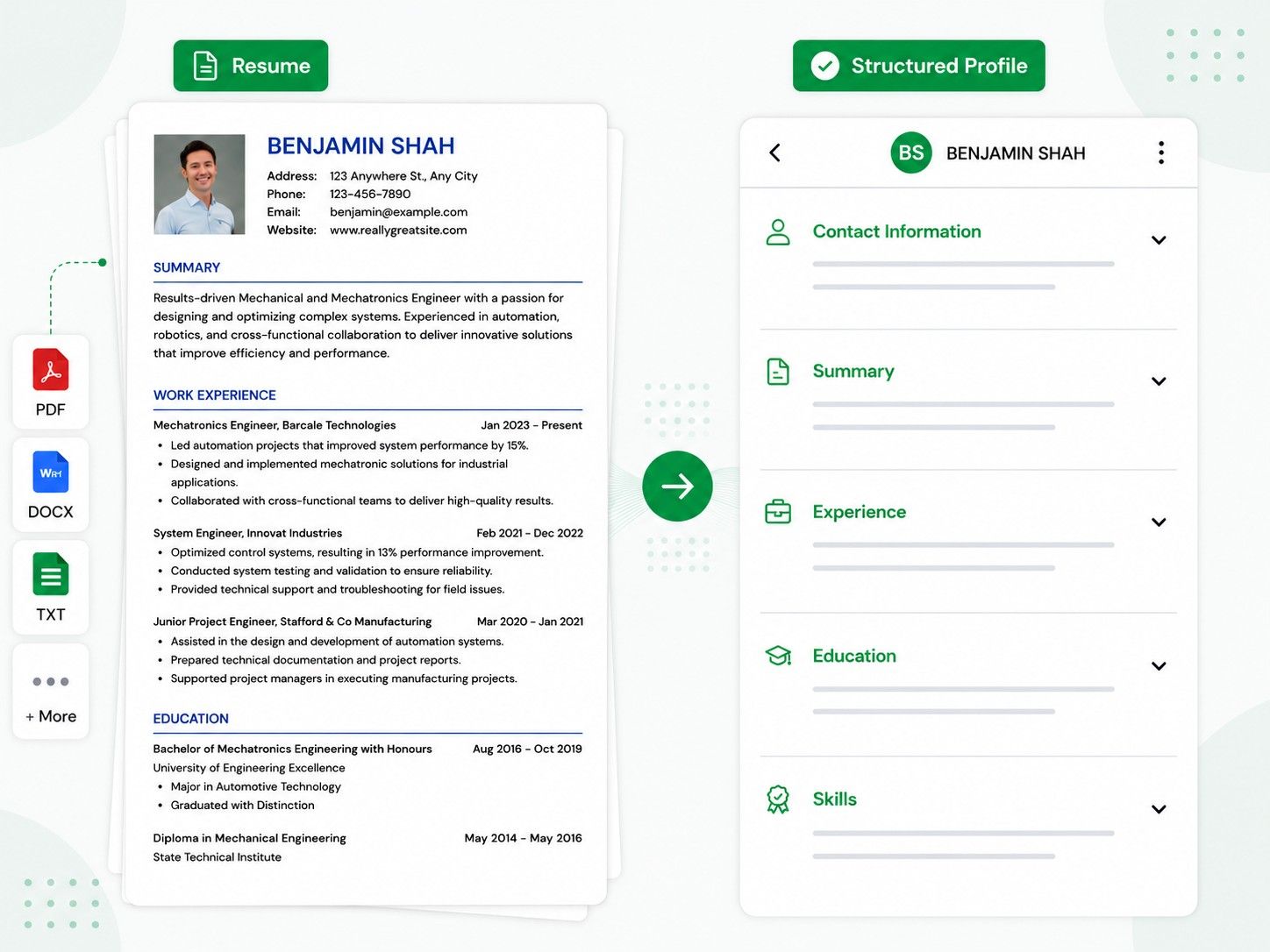1270x952 pixels.
Task: Click the PDF file format icon
Action: (x=51, y=369)
